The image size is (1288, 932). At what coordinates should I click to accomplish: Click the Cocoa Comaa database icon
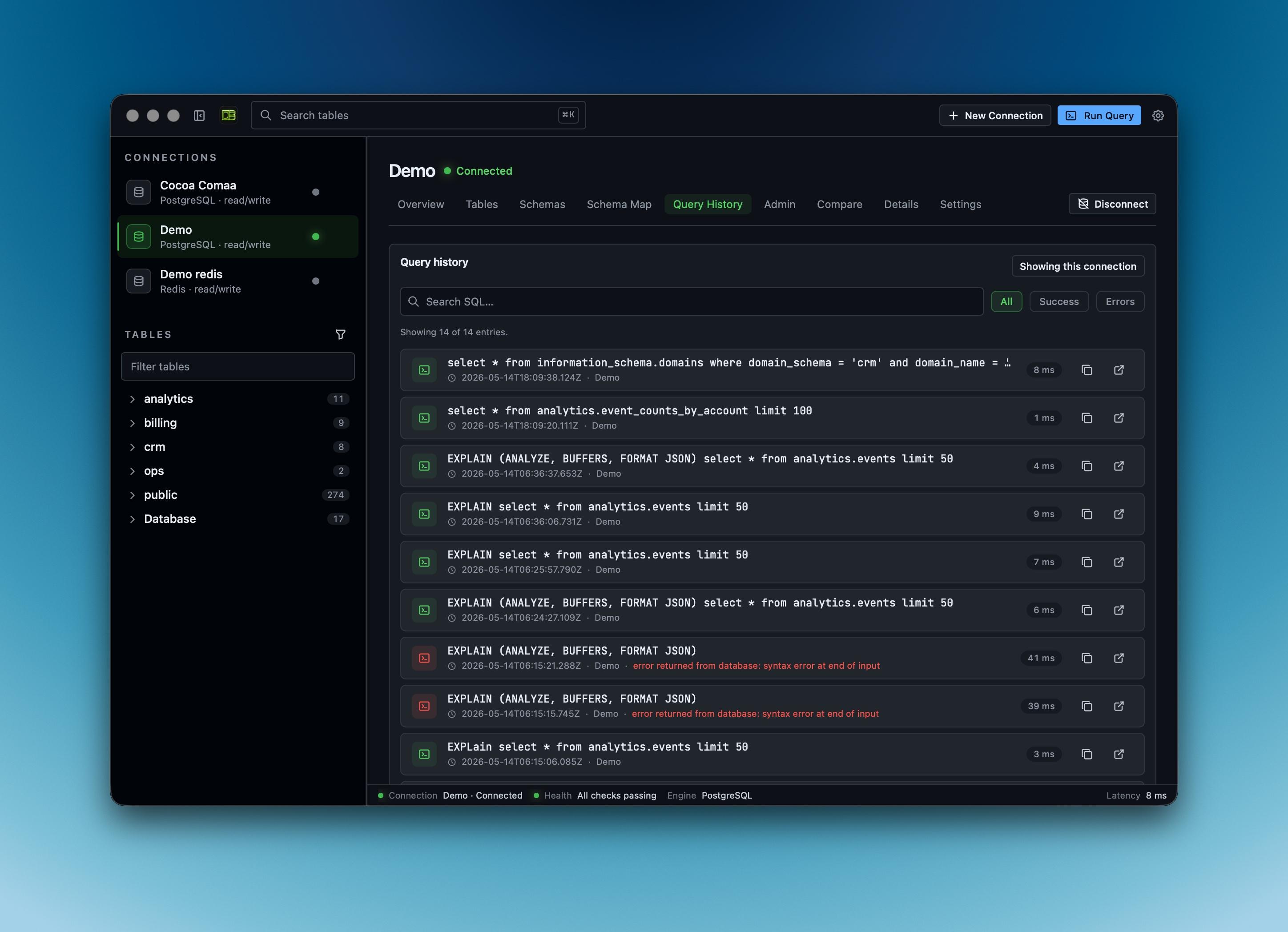(139, 192)
